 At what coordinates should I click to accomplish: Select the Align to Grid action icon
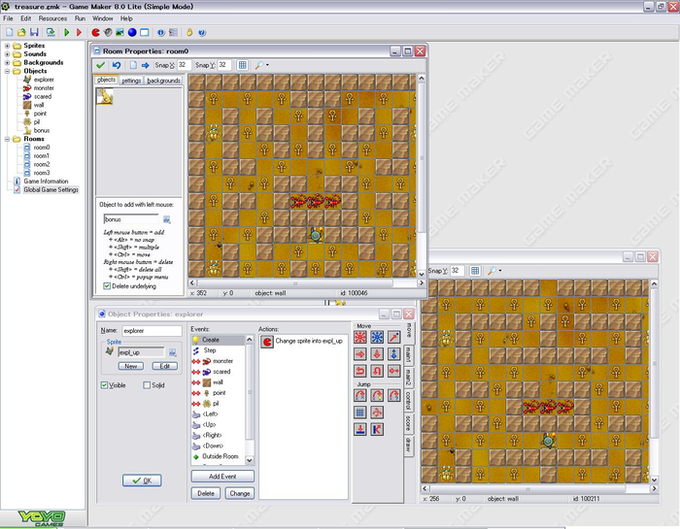pos(360,412)
